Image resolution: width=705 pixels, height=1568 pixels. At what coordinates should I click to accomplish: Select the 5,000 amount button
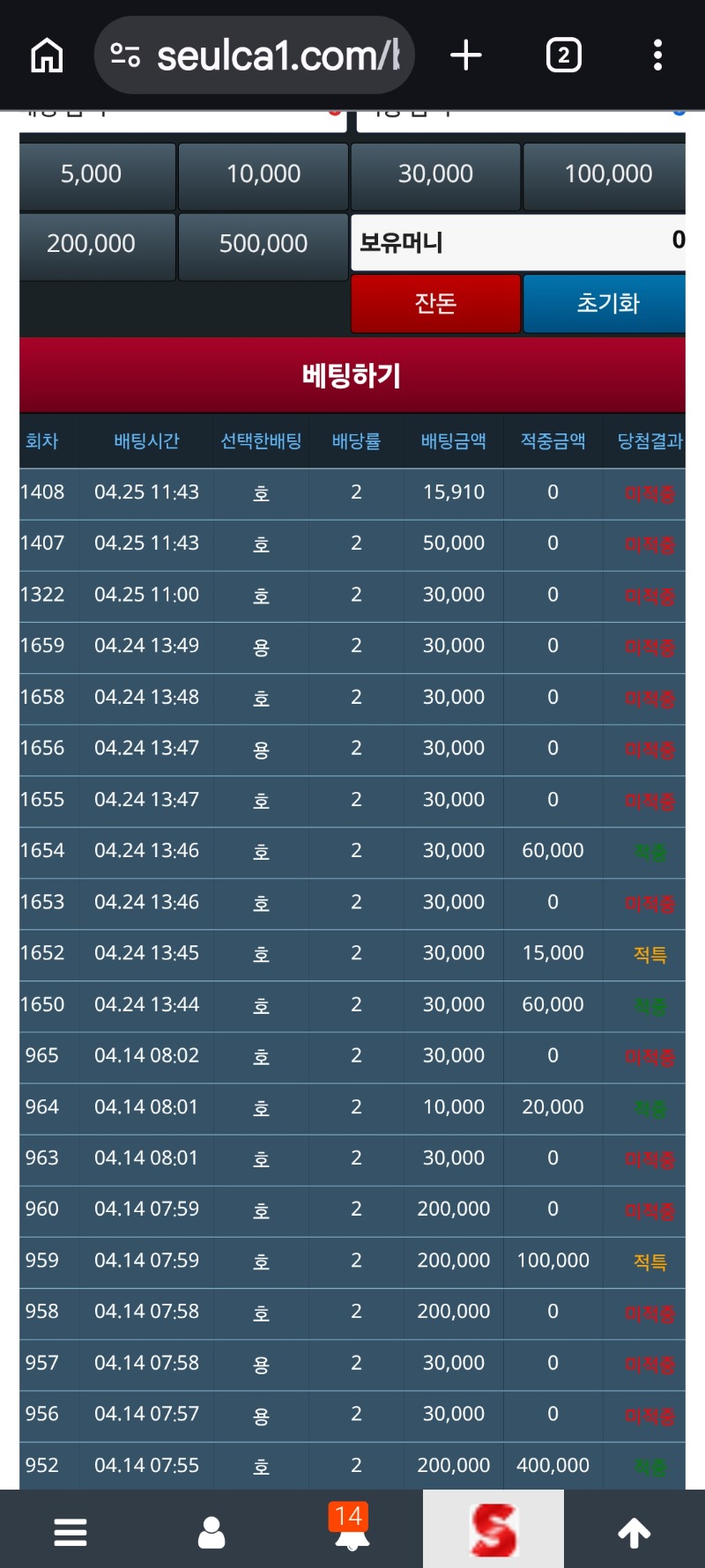coord(92,174)
